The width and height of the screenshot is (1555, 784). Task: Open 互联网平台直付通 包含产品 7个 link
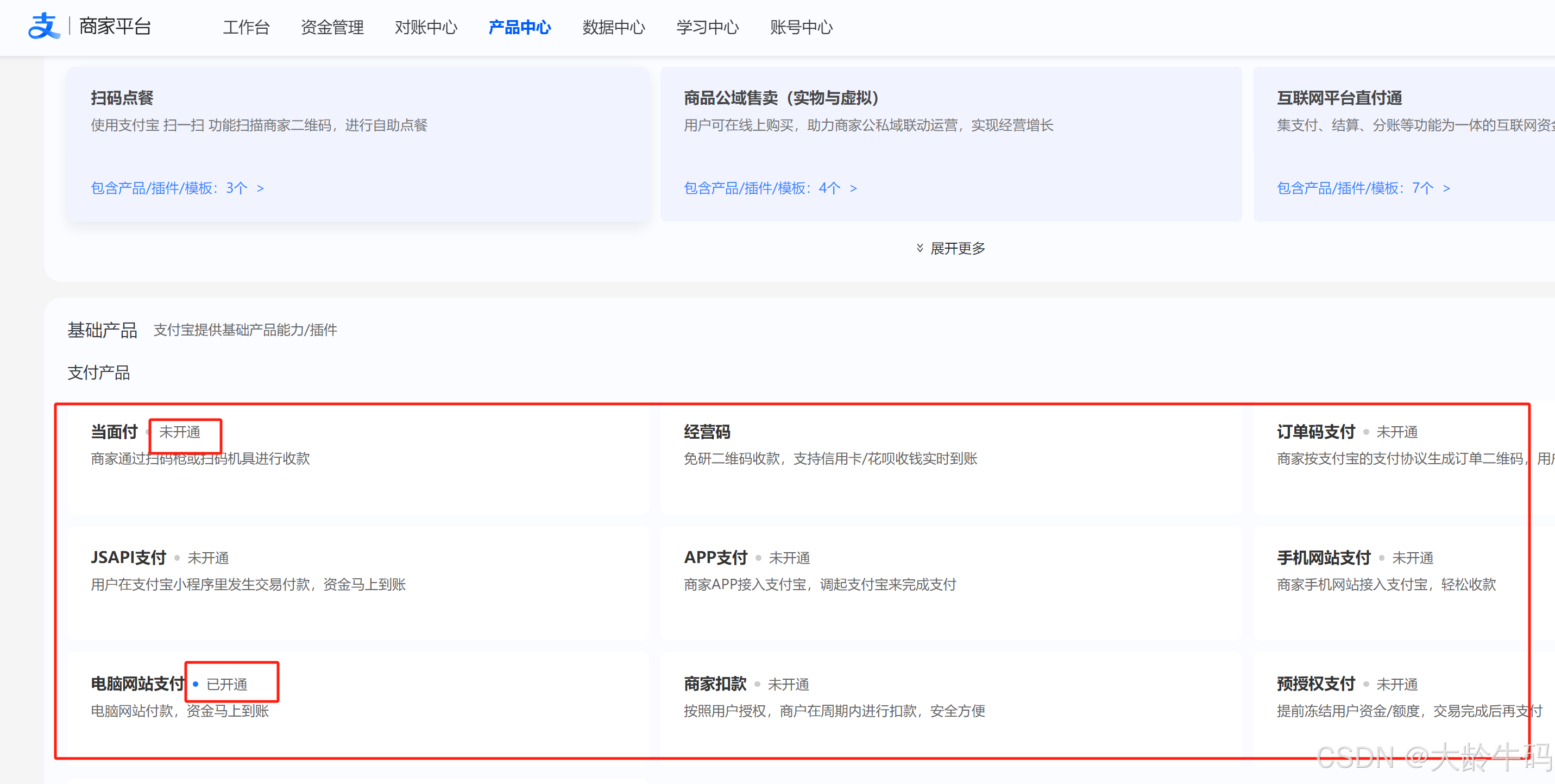1364,188
